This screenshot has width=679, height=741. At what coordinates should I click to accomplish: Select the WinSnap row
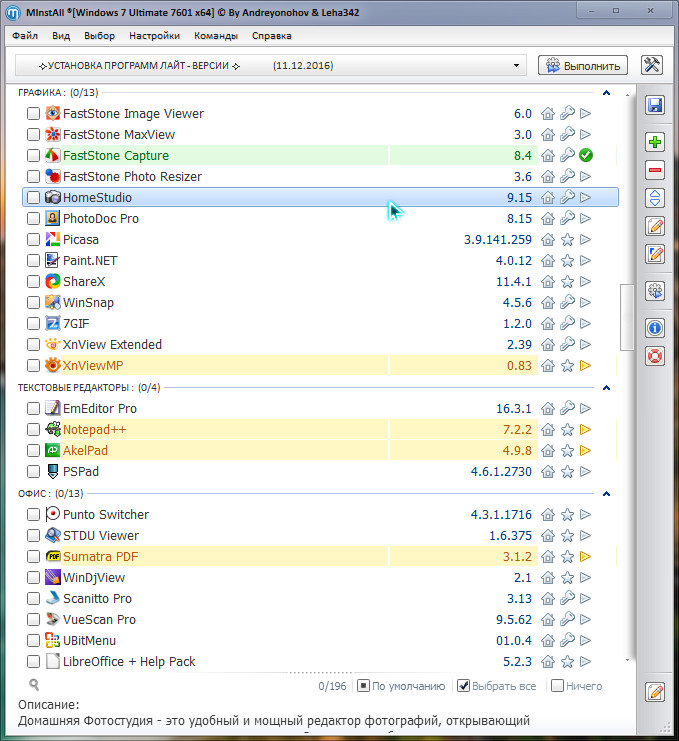(320, 302)
